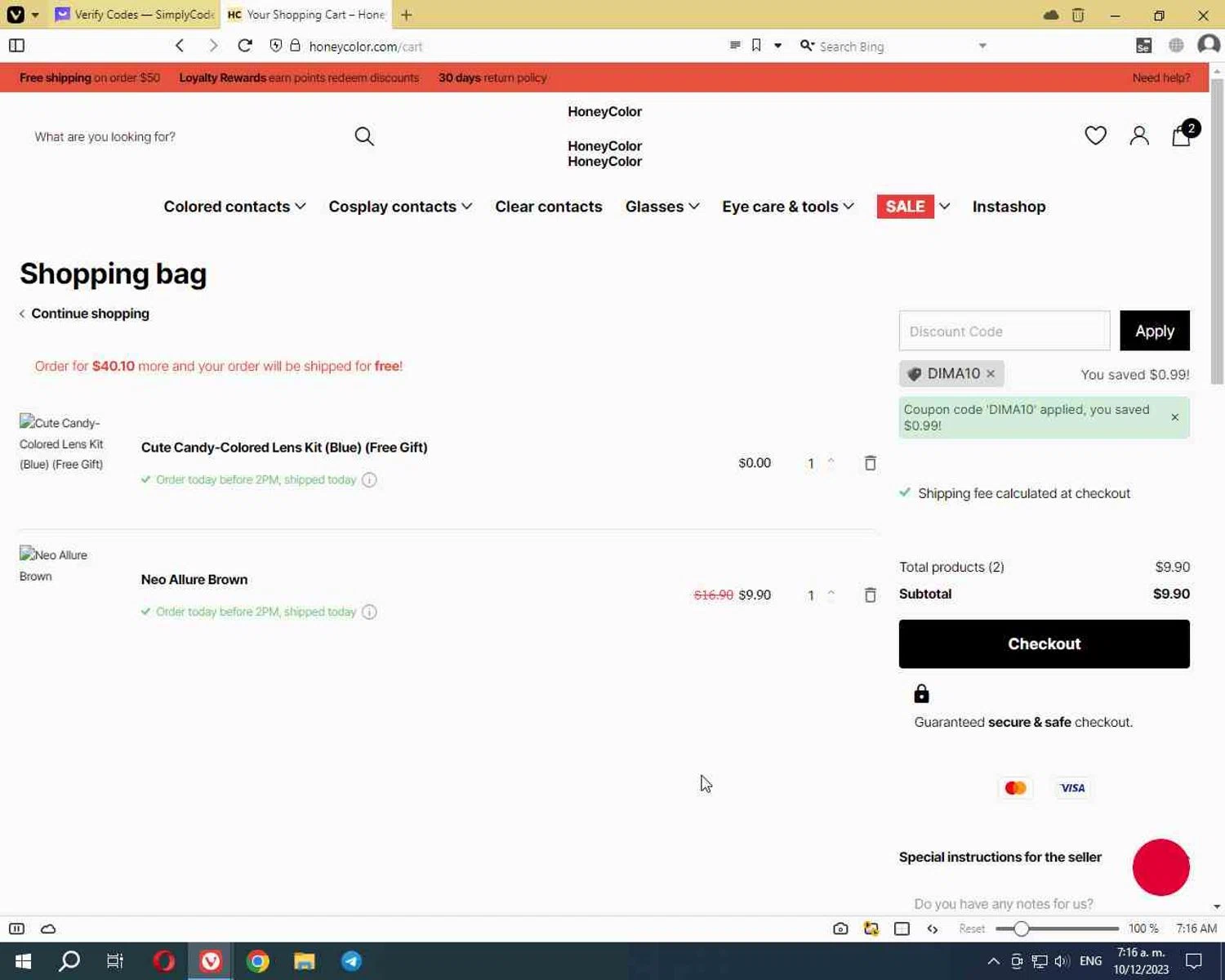Screen dimensions: 1225x980
Task: Click the Discount Code input field
Action: pyautogui.click(x=1004, y=331)
